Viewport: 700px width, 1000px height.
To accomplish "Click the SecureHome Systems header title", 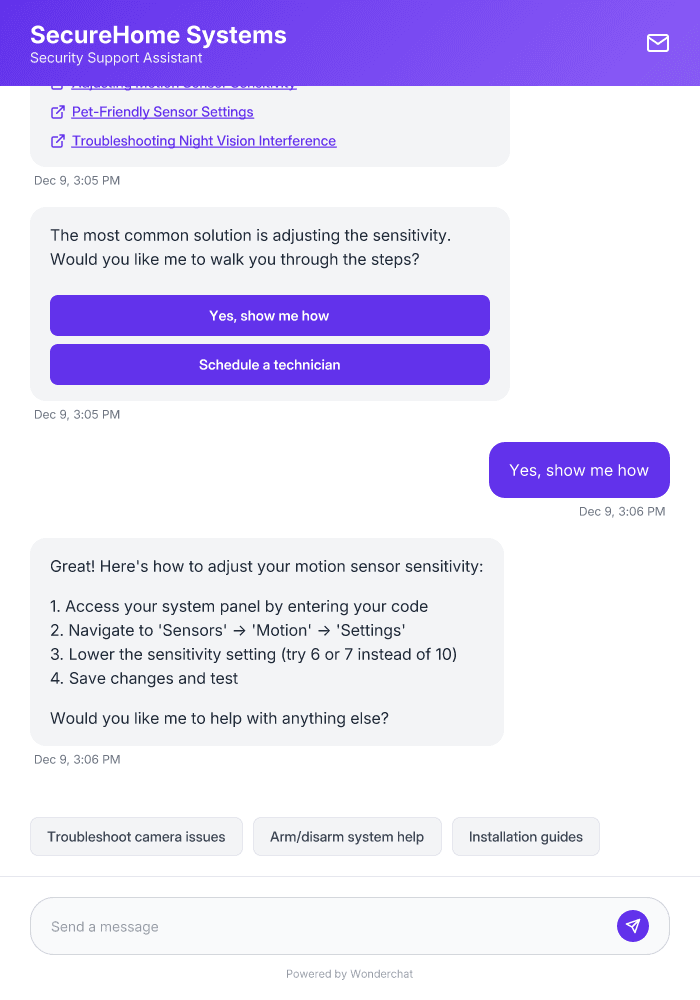I will (x=158, y=33).
